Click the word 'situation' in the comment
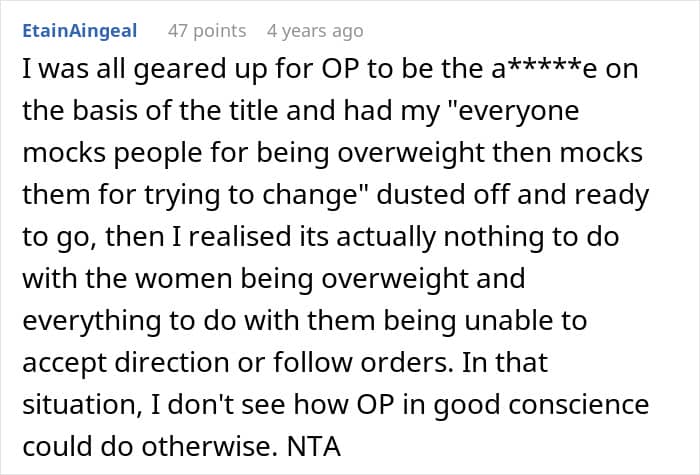The height and width of the screenshot is (475, 700). [x=82, y=405]
